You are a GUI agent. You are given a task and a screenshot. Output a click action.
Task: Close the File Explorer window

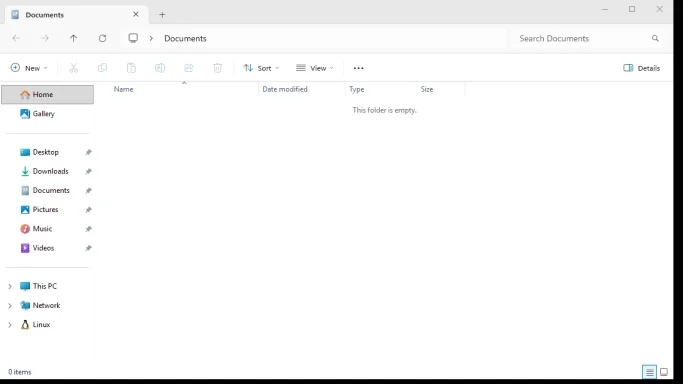659,9
